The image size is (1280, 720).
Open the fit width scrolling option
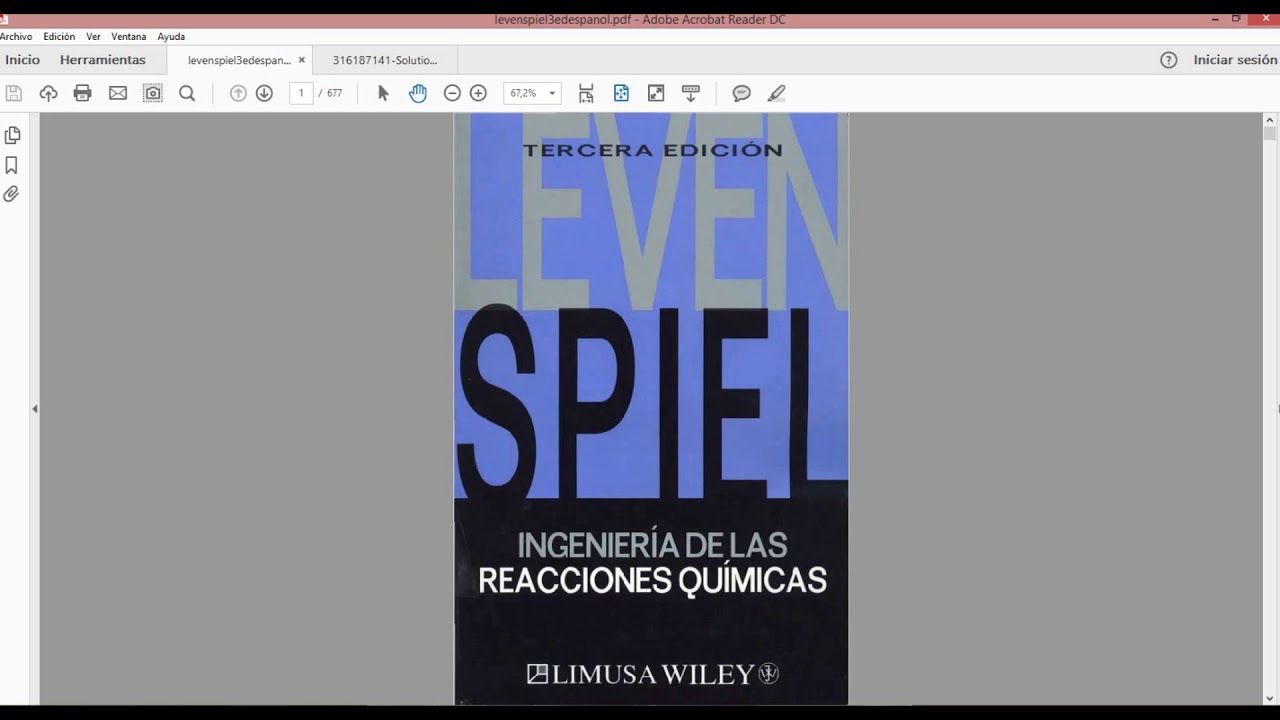[586, 93]
